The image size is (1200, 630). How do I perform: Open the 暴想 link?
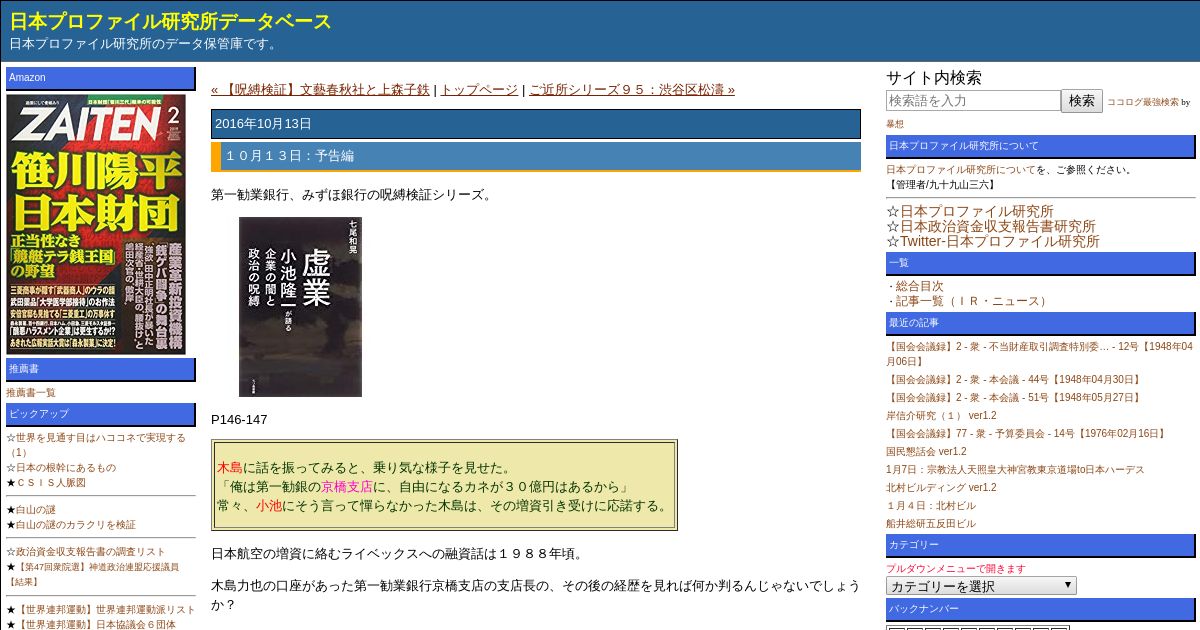(895, 124)
